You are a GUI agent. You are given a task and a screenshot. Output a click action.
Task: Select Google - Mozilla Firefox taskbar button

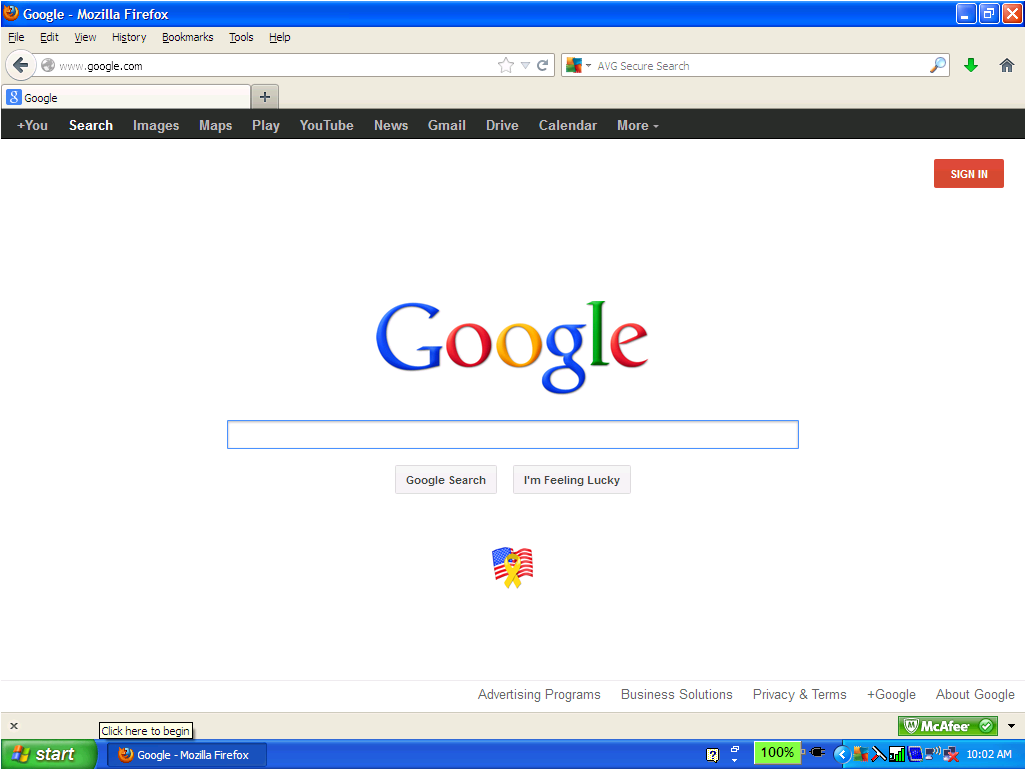coord(186,754)
